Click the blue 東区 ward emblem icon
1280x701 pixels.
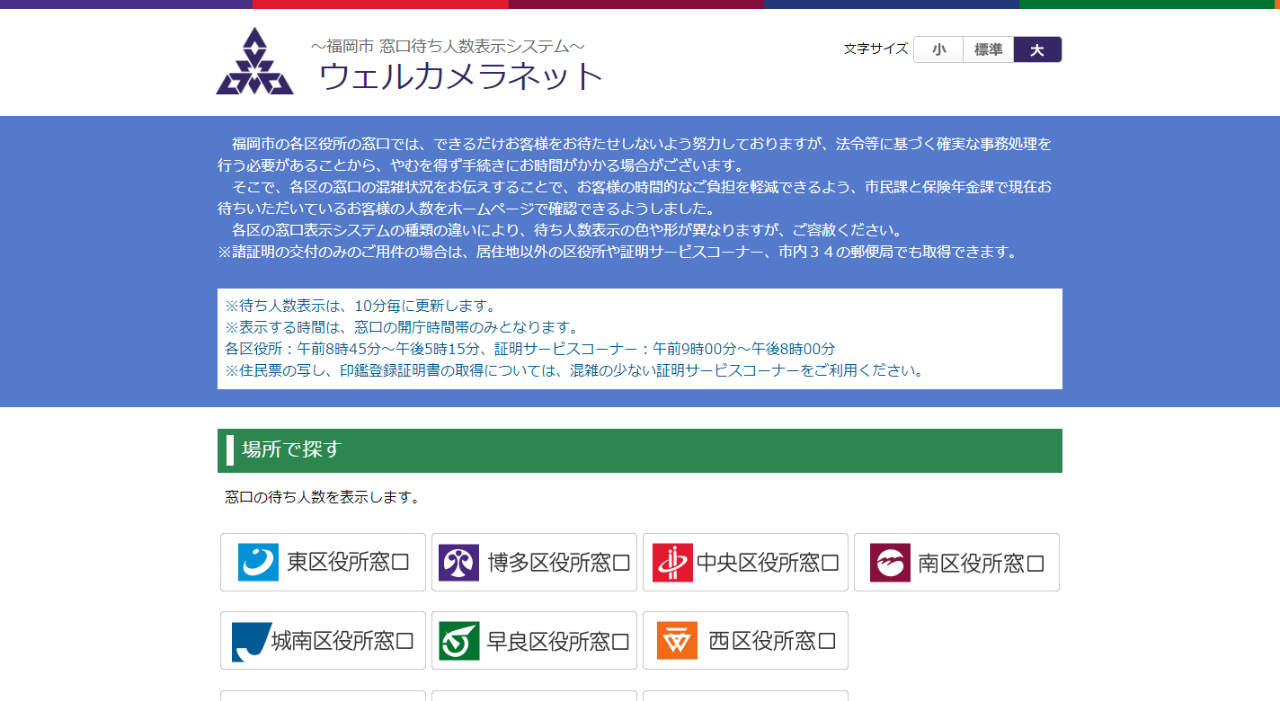(x=258, y=562)
